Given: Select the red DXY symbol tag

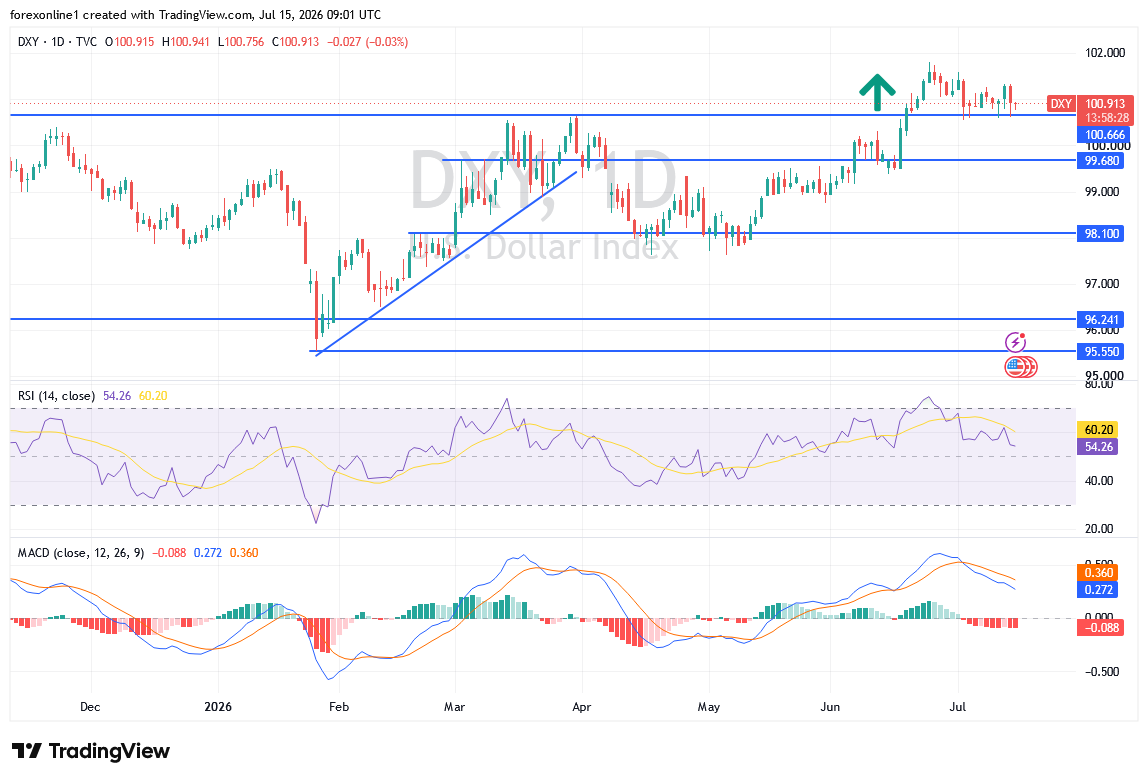Looking at the screenshot, I should [1061, 104].
